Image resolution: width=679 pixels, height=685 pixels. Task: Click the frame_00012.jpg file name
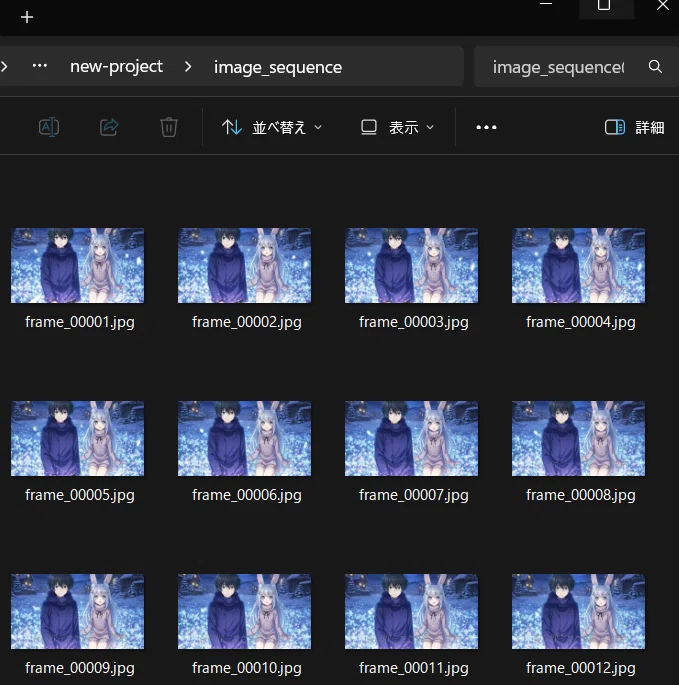(x=580, y=668)
